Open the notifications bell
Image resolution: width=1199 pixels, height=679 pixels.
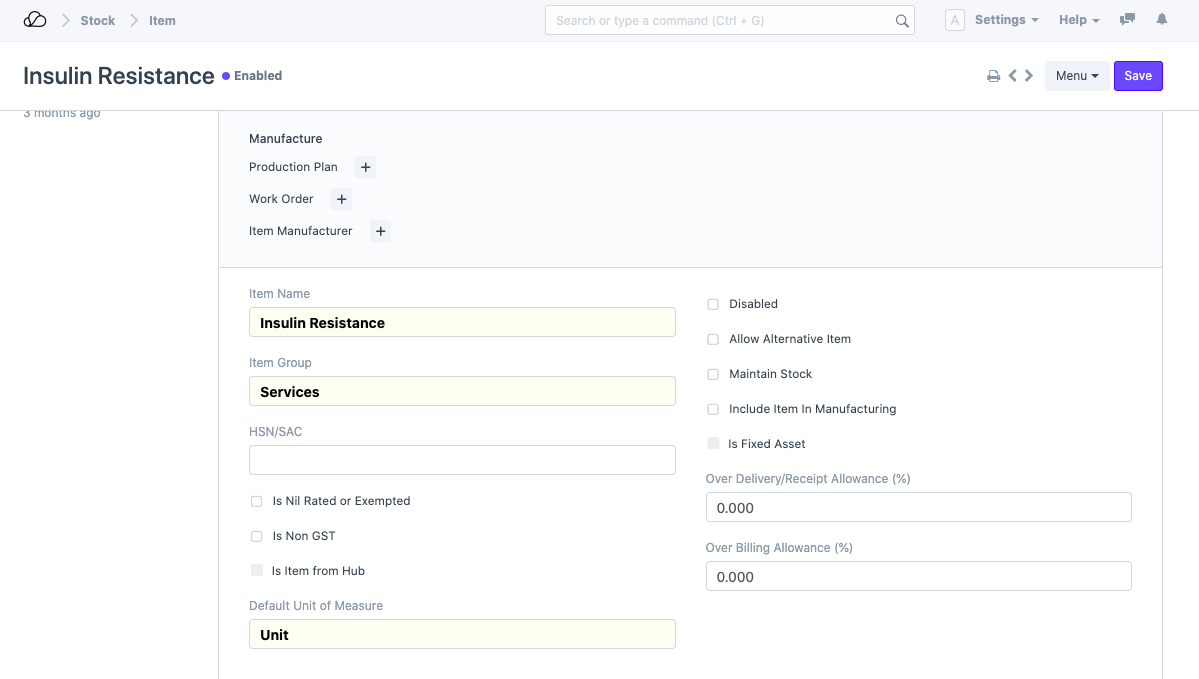coord(1162,20)
